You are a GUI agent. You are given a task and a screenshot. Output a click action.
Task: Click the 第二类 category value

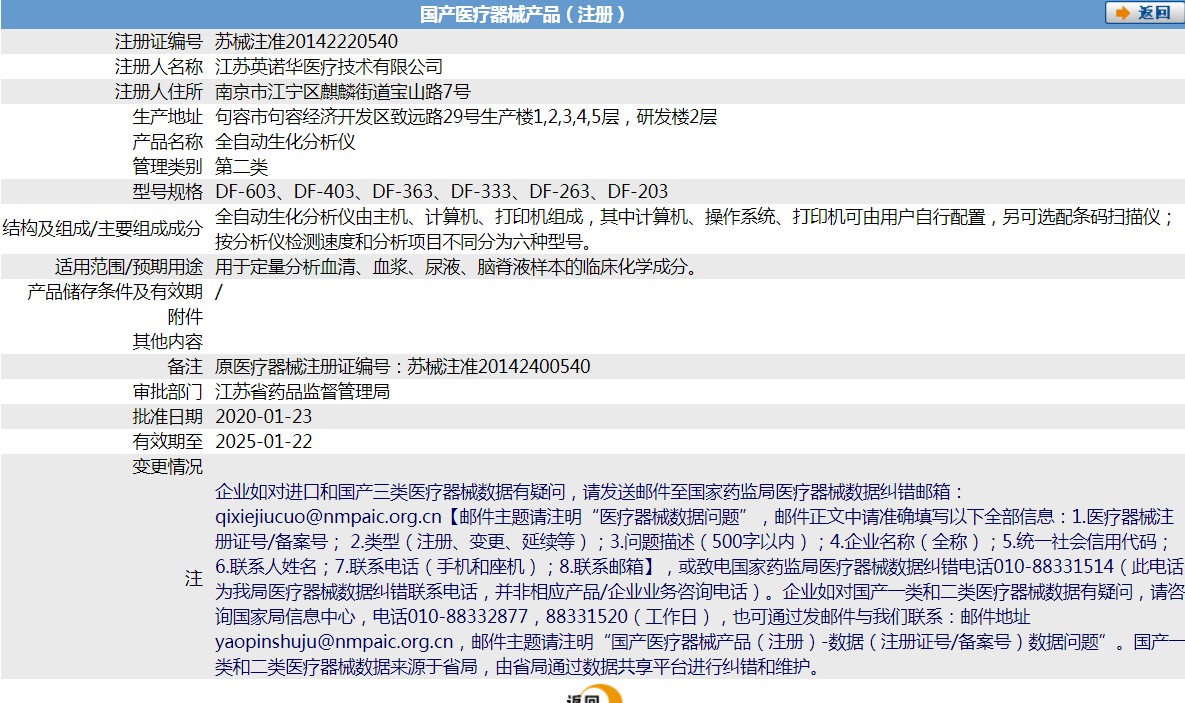[242, 166]
